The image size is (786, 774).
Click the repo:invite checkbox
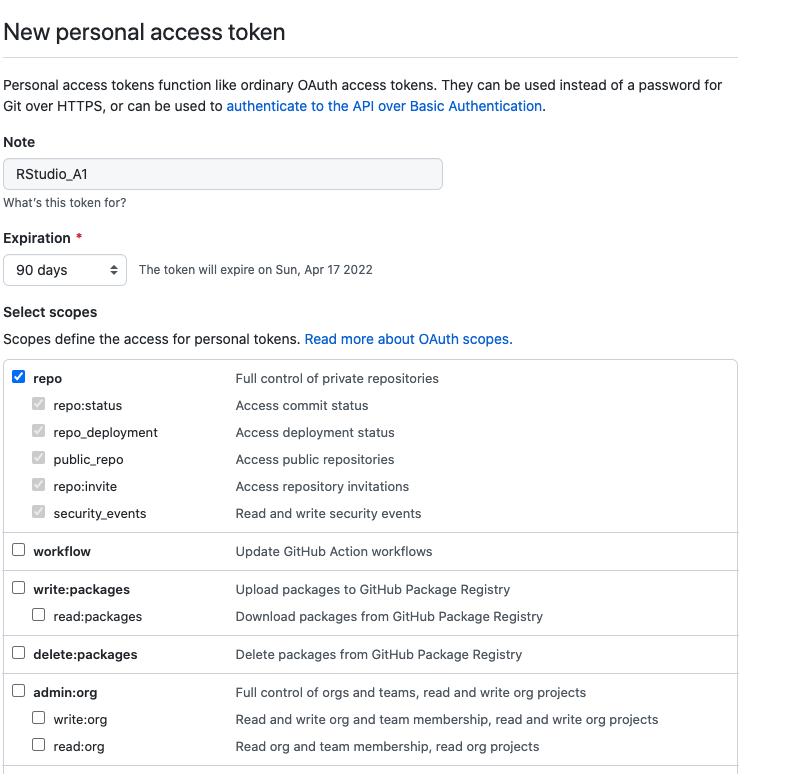click(39, 485)
